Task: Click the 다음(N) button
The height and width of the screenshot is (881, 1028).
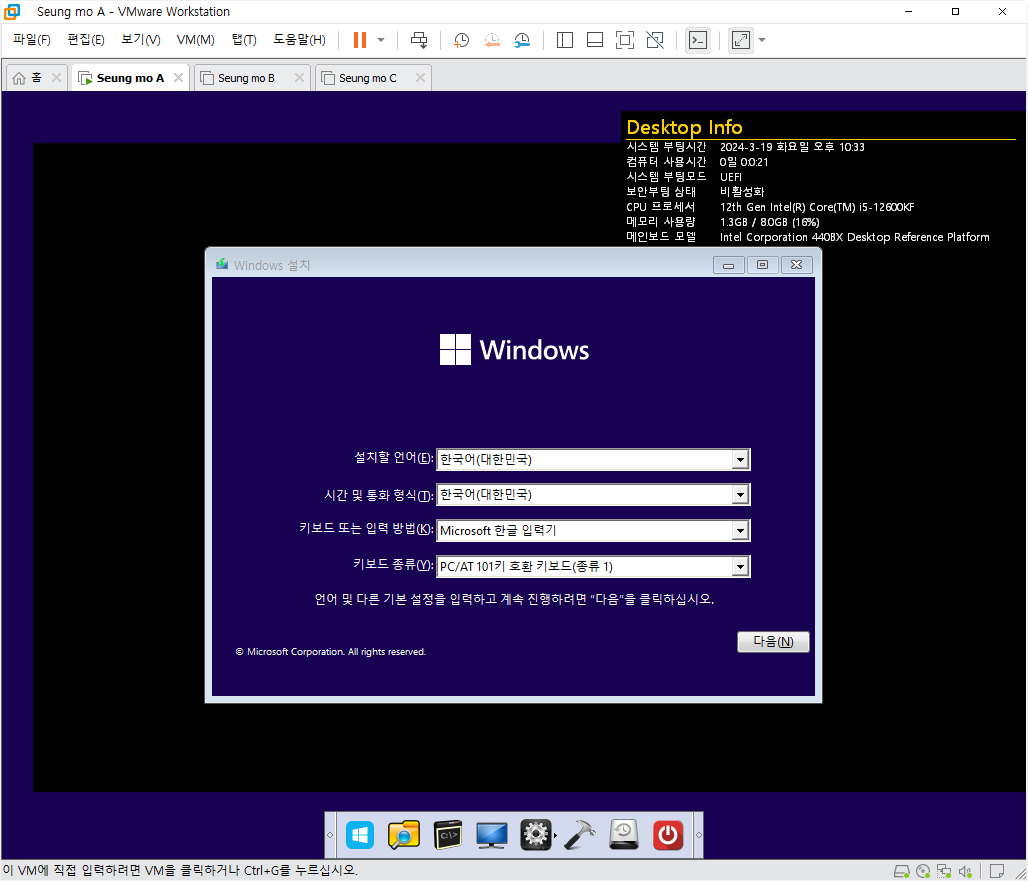Action: [x=773, y=642]
